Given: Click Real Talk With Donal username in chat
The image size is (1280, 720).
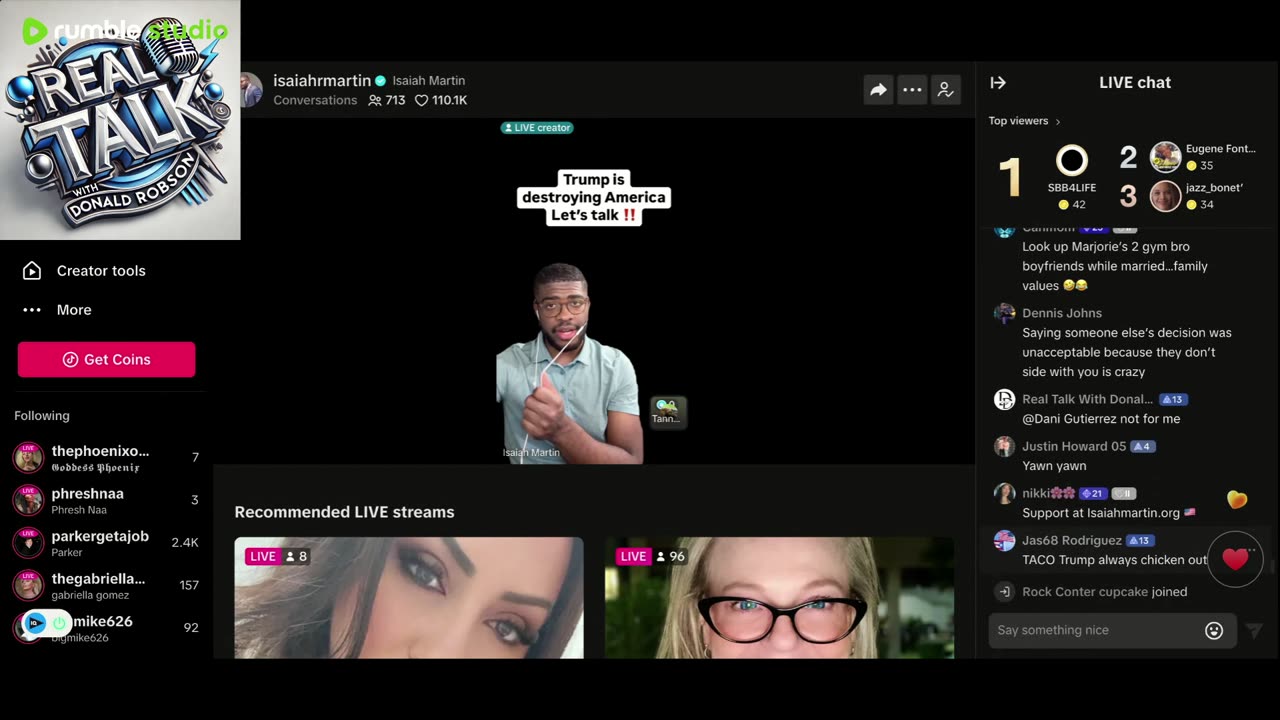Looking at the screenshot, I should point(1087,399).
